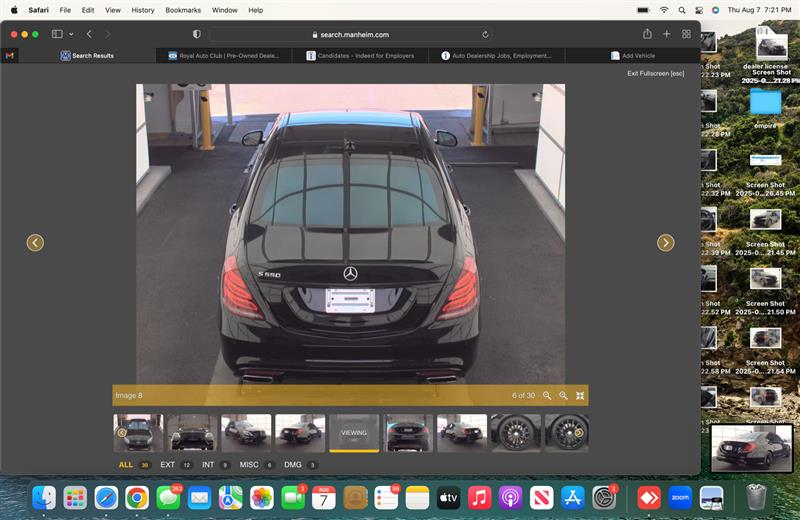The width and height of the screenshot is (800, 520).
Task: Open the second thumbnail showing front grille
Action: 192,433
